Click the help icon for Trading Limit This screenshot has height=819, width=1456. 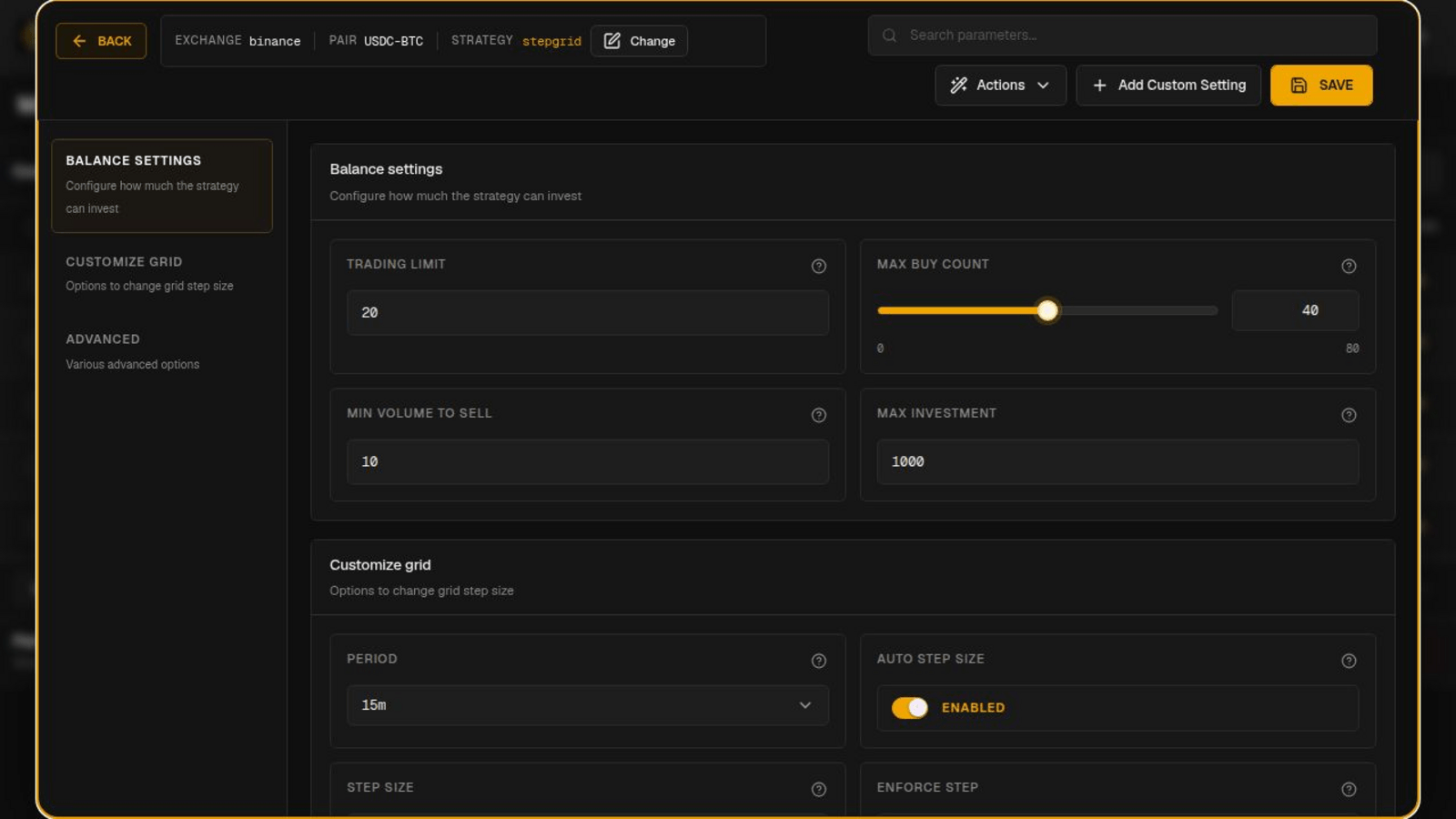[819, 266]
